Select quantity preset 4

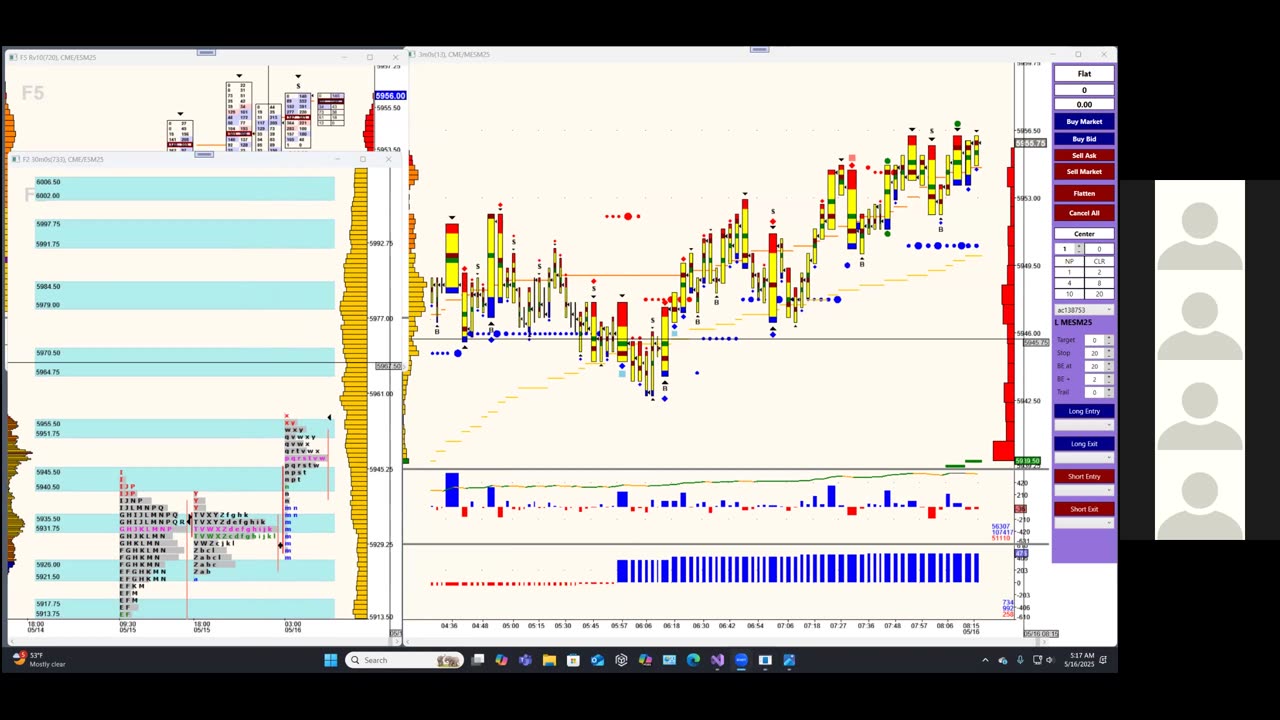(x=1068, y=283)
